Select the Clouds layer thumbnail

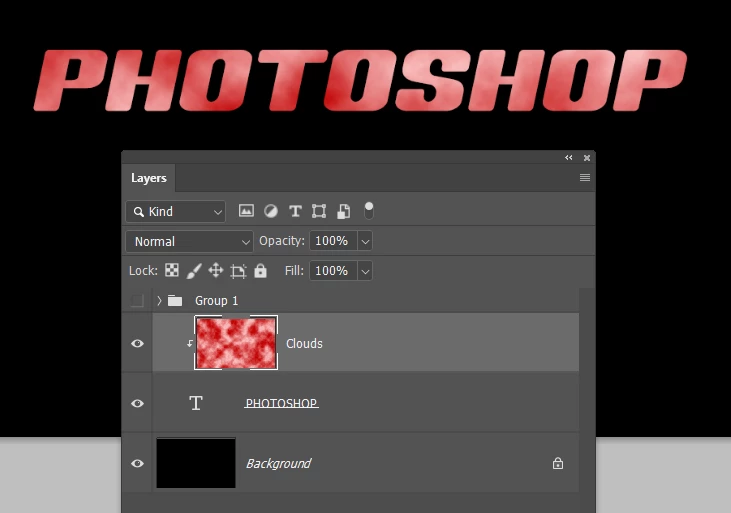[x=236, y=343]
